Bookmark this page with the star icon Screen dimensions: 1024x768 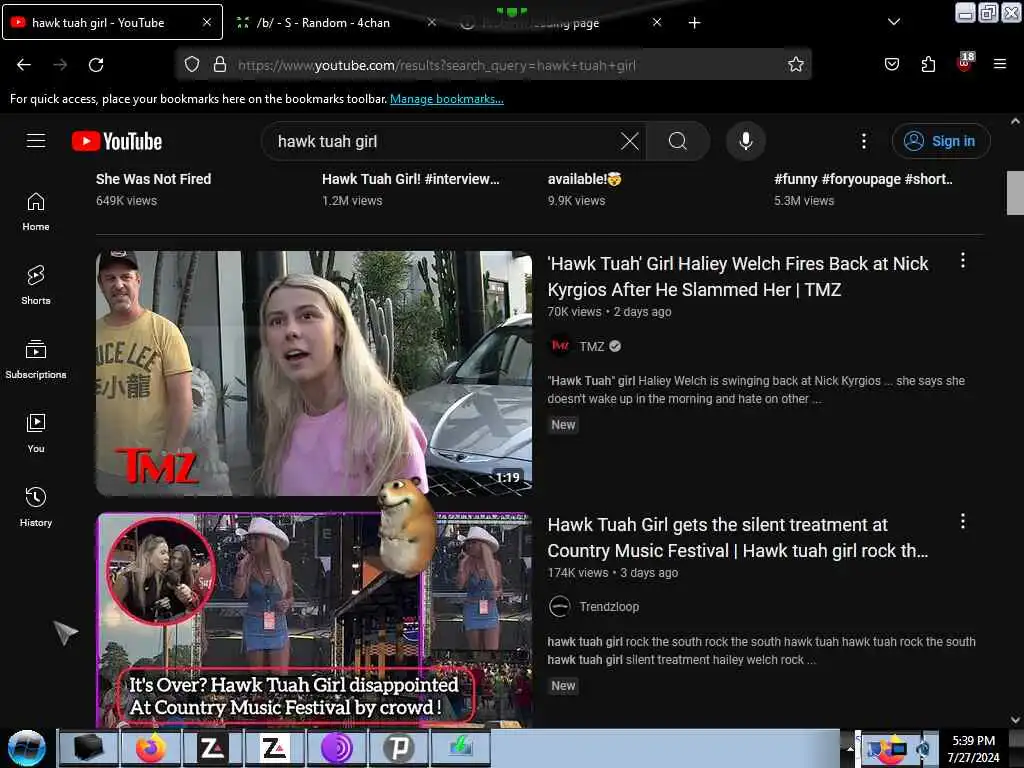795,65
